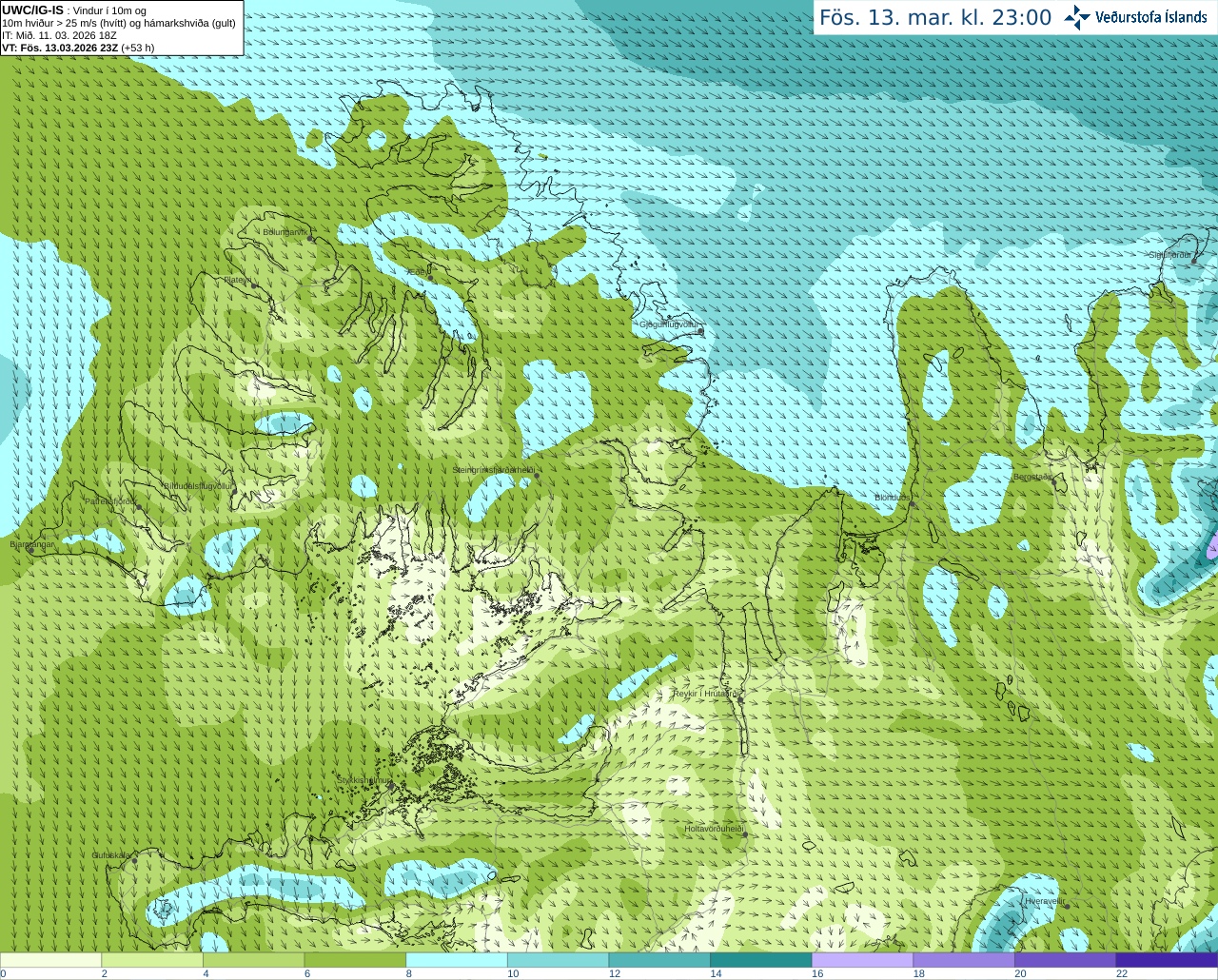
Task: Click the Bíldudalsflugvöllur station label
Action: [197, 485]
